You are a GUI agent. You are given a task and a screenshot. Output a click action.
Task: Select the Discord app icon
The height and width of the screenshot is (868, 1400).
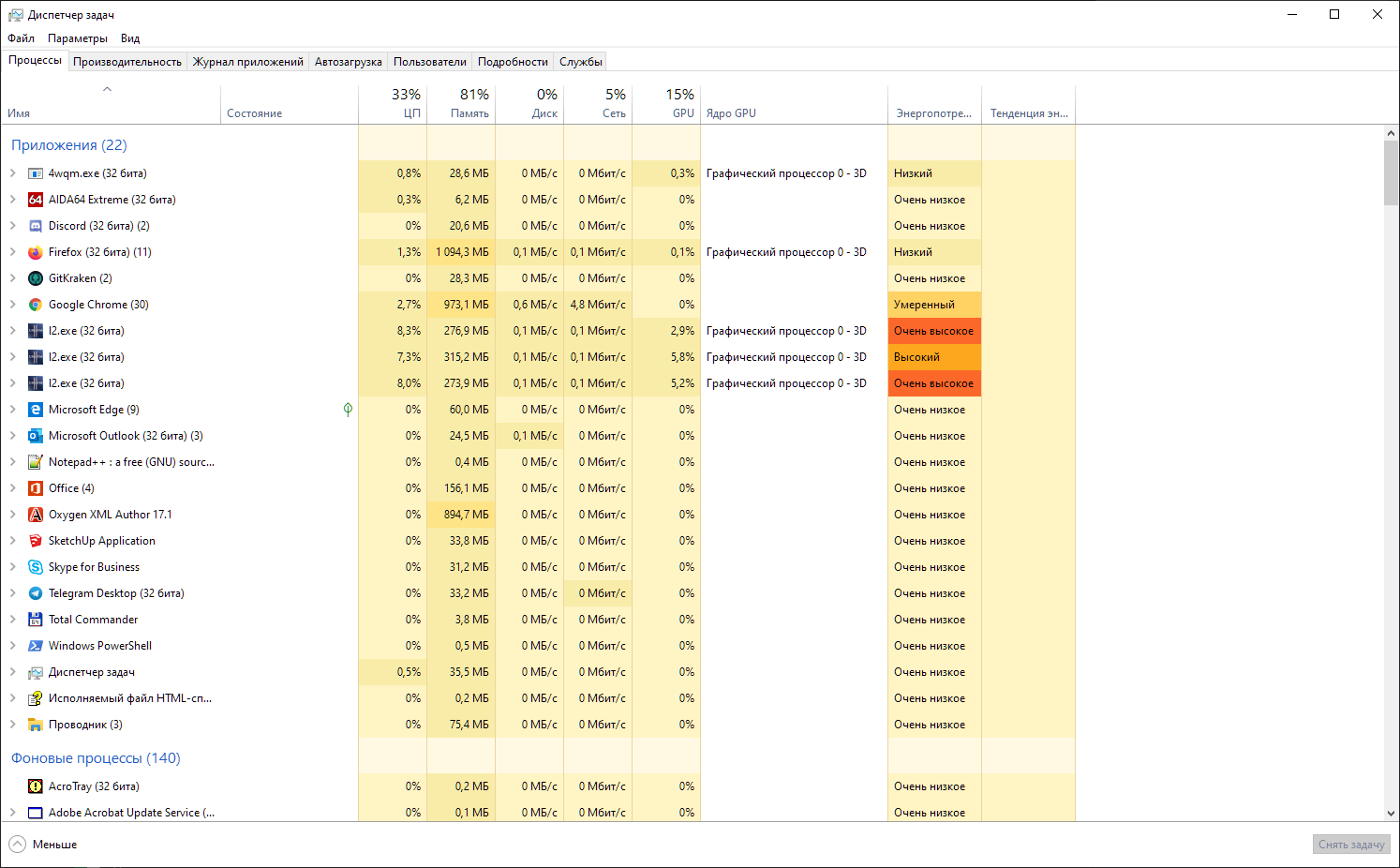pyautogui.click(x=36, y=226)
